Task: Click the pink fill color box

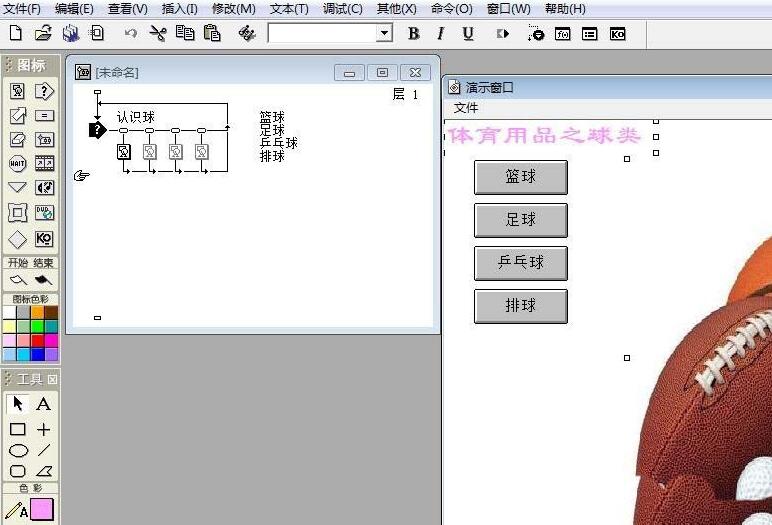Action: pyautogui.click(x=42, y=510)
